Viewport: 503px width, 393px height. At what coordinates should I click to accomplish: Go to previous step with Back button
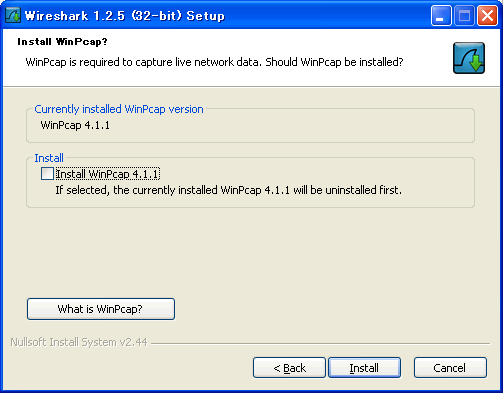click(289, 368)
